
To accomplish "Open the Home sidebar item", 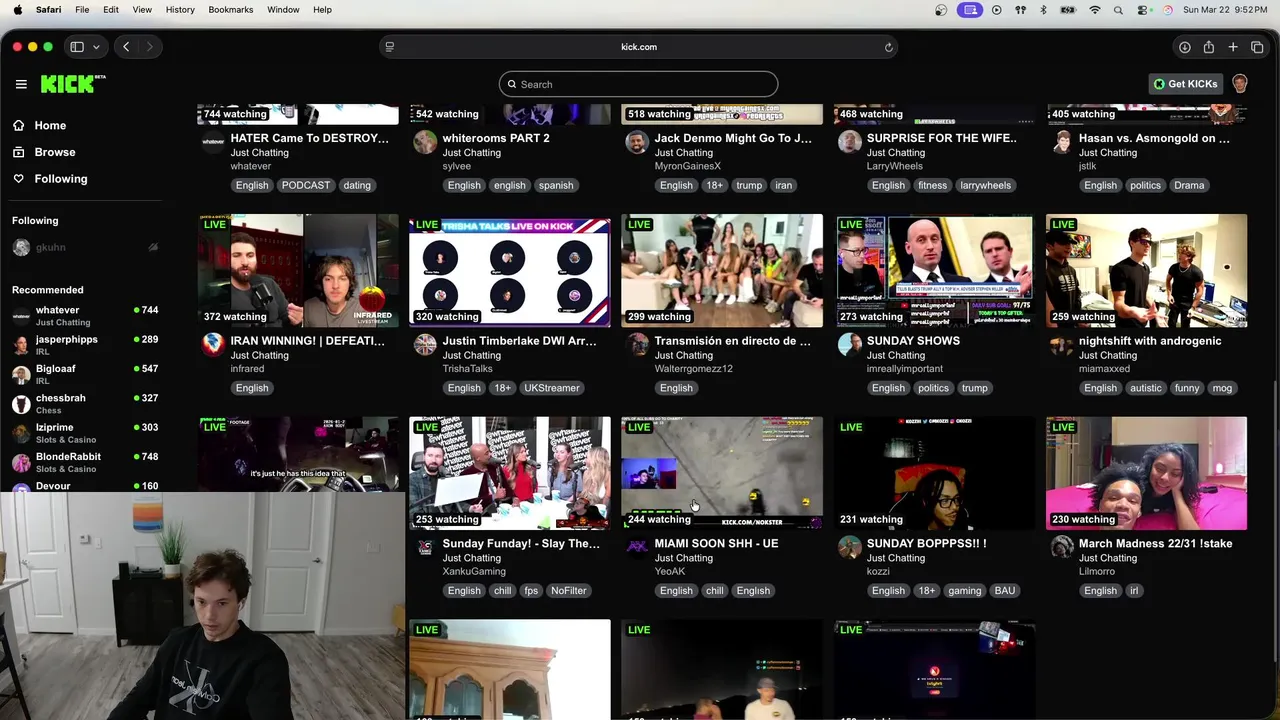I will click(x=50, y=125).
